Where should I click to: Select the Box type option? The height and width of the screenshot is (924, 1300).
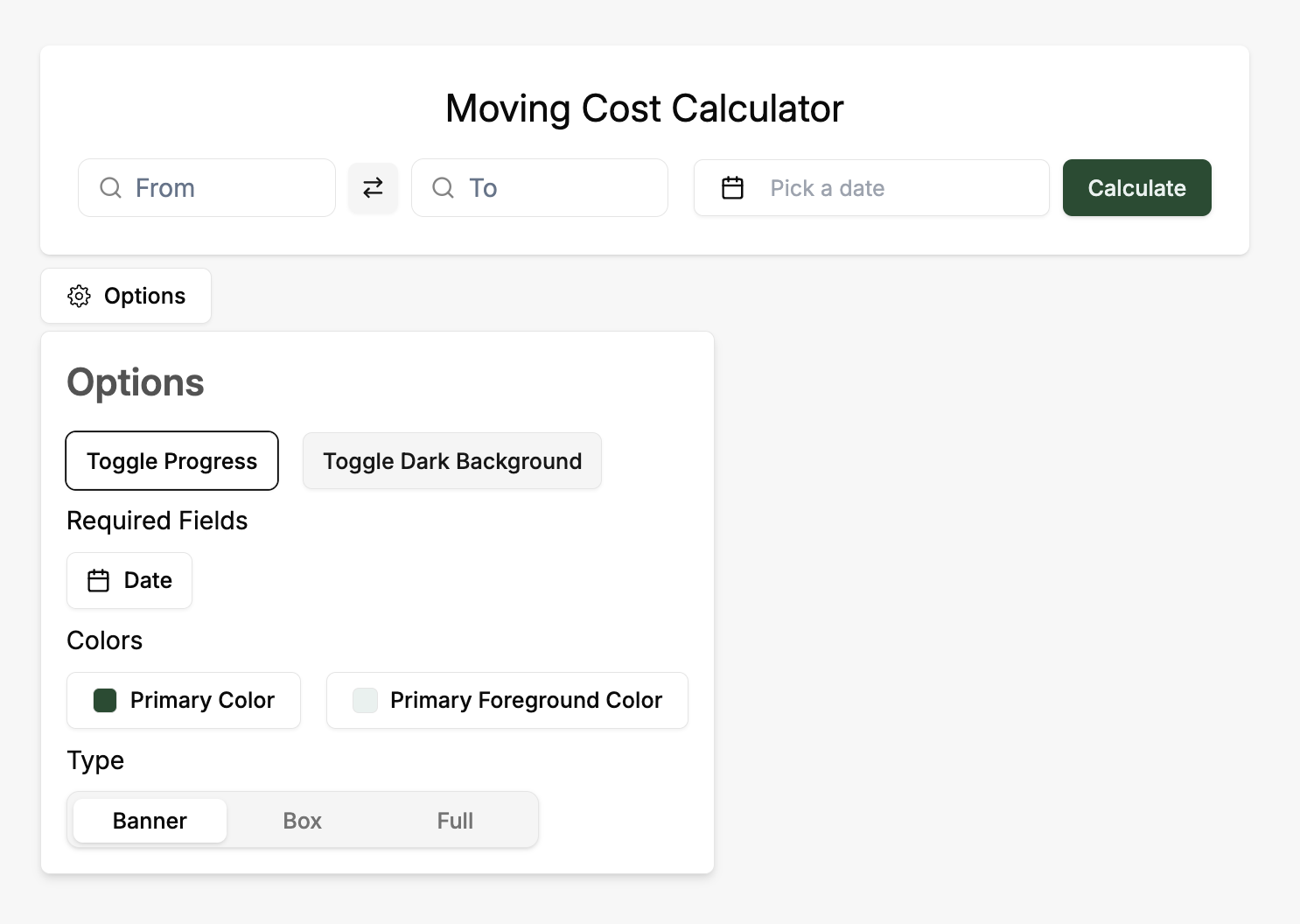coord(302,820)
